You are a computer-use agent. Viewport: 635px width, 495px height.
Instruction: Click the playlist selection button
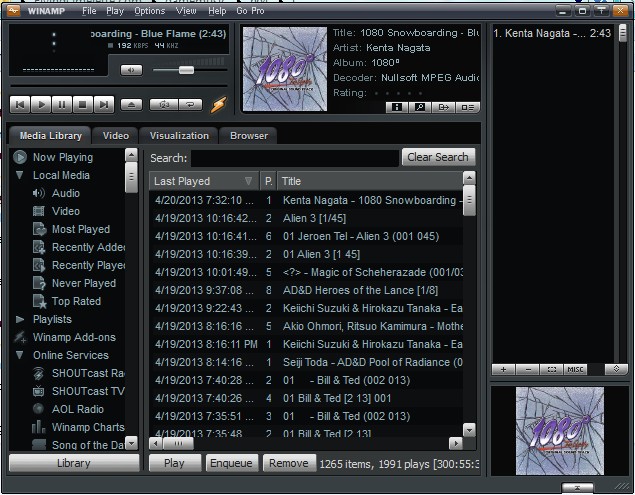[552, 369]
